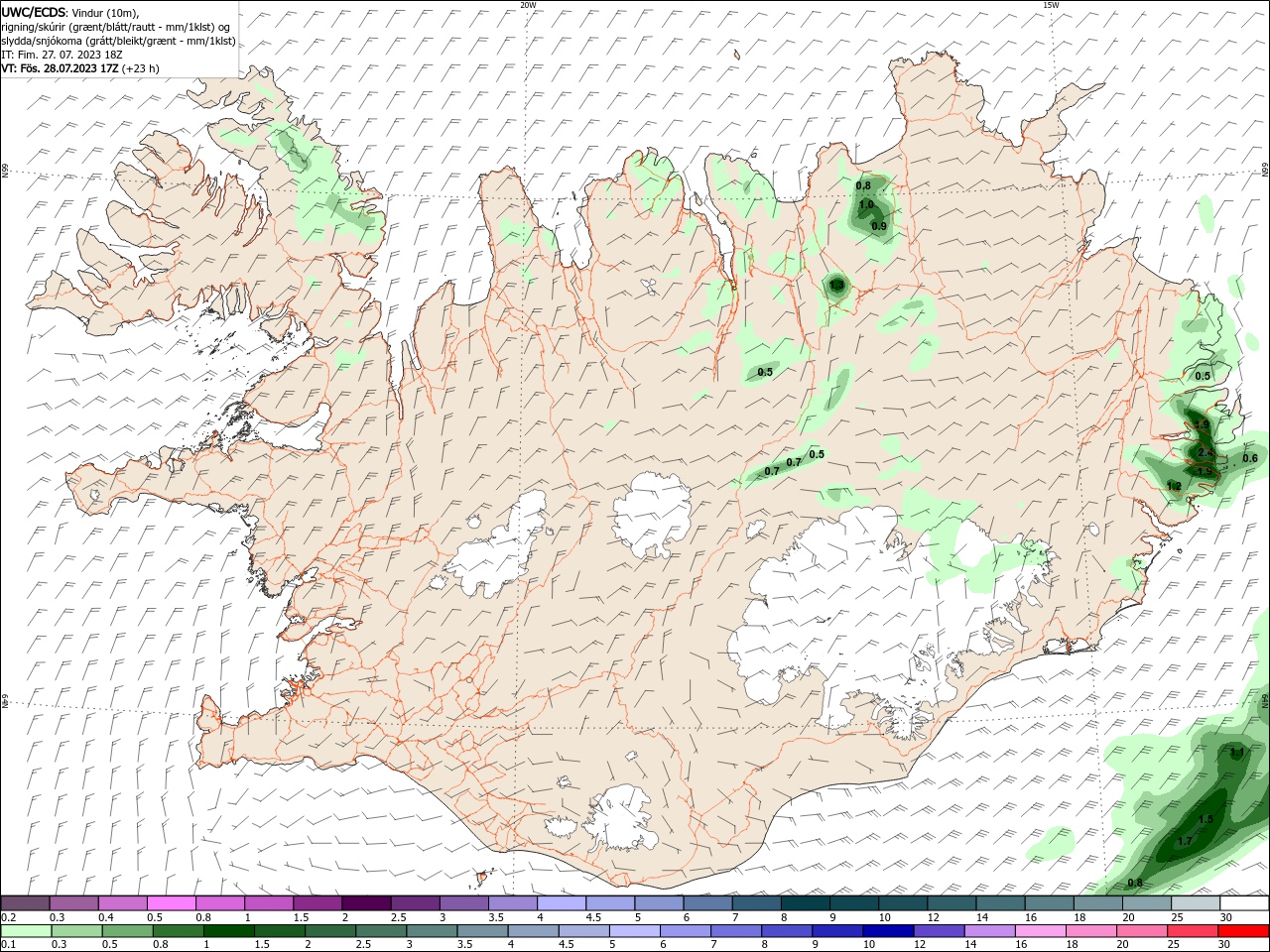Select the pale green 0.1 rain legend swatch

[25, 931]
